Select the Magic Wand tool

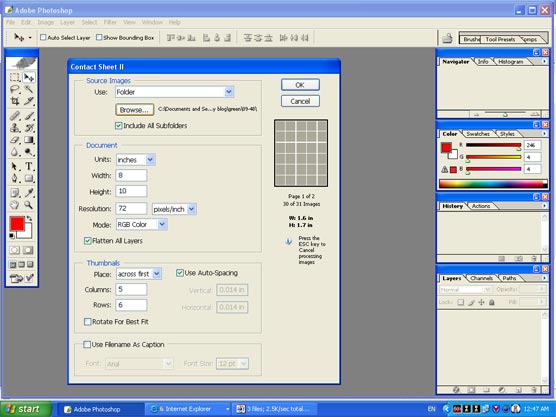point(29,89)
